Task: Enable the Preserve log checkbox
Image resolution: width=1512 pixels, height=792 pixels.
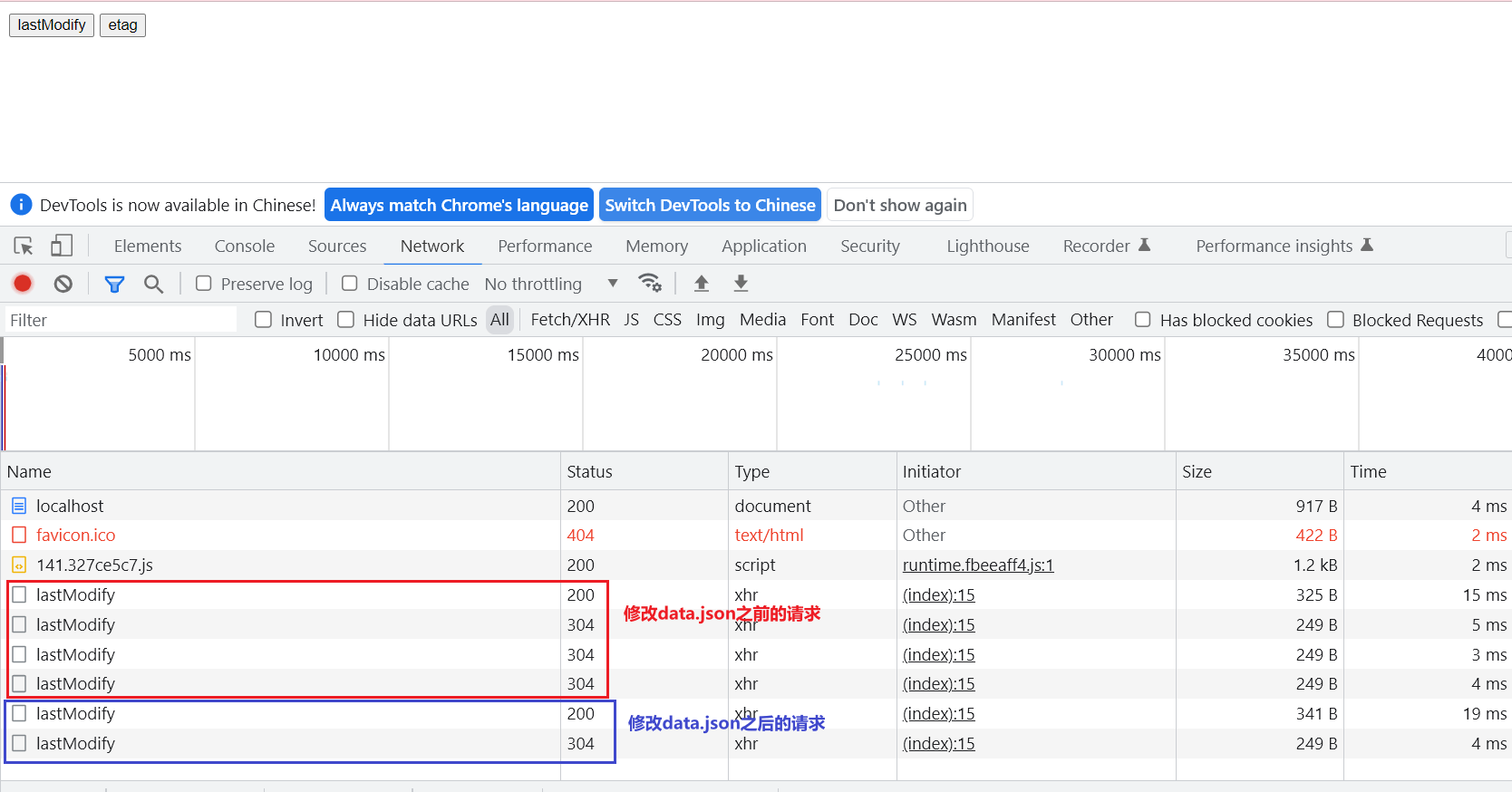Action: point(204,284)
